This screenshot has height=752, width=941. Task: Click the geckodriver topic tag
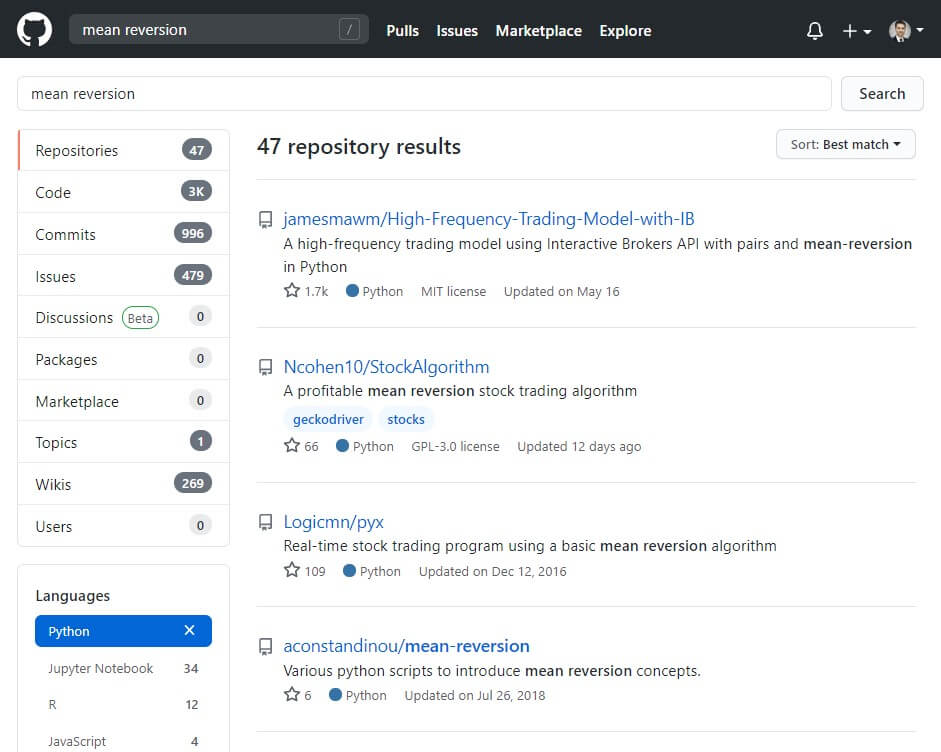coord(328,420)
